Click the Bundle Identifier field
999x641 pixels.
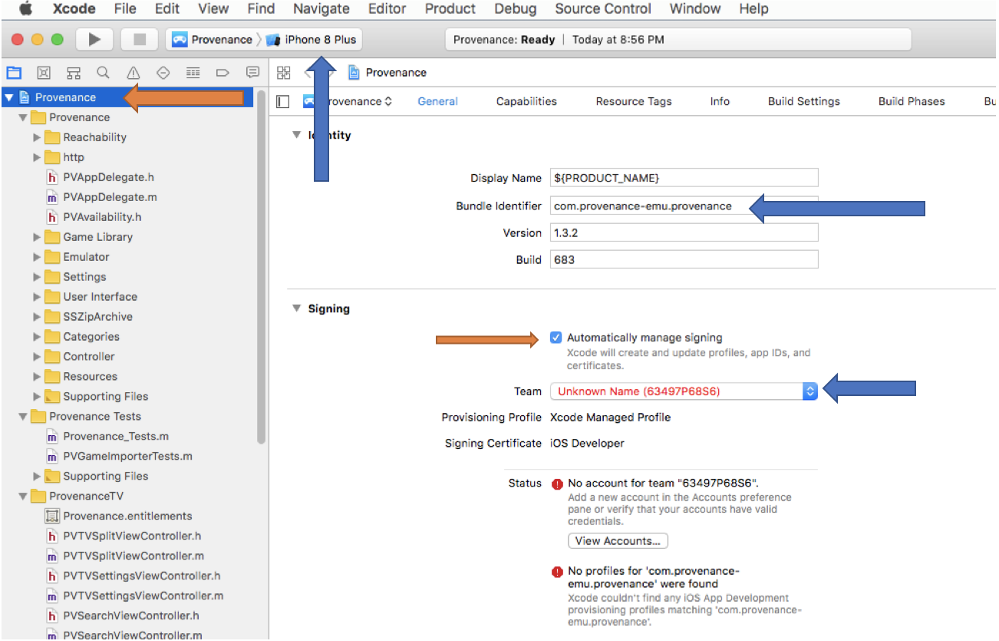[x=684, y=206]
